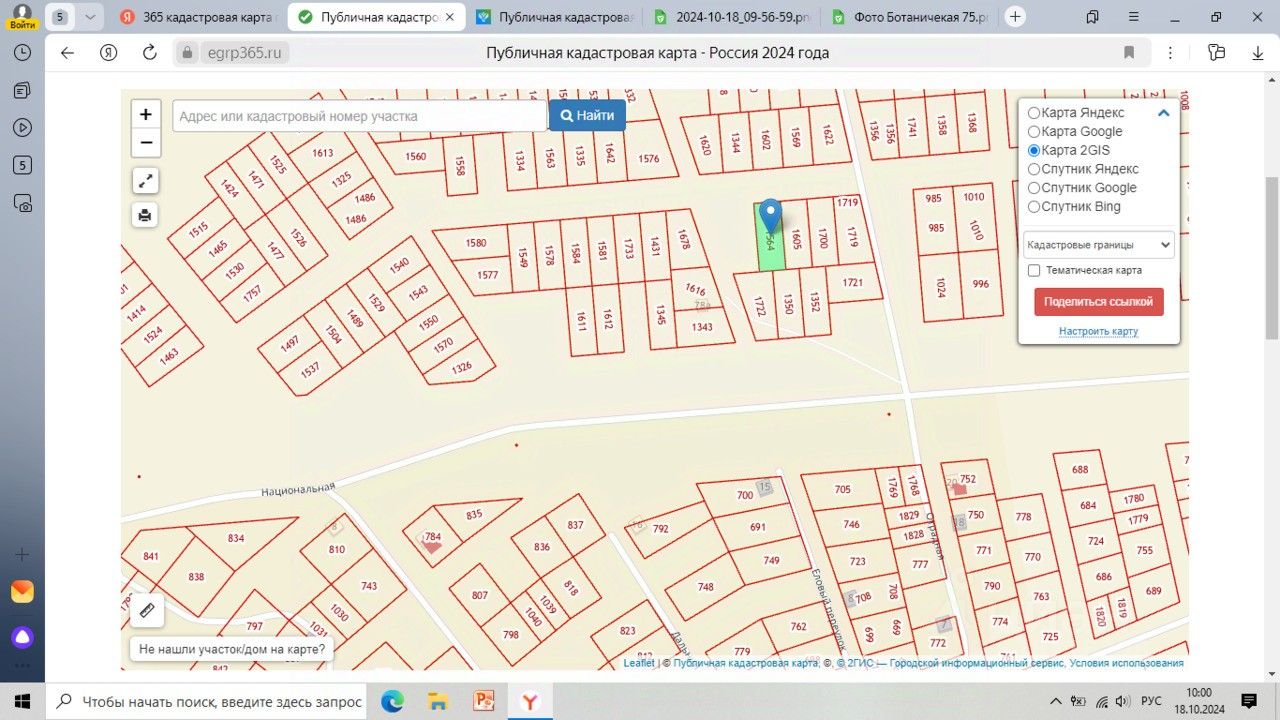Zoom out of the cadastral map
Screen dimensions: 1280x720
click(x=146, y=143)
